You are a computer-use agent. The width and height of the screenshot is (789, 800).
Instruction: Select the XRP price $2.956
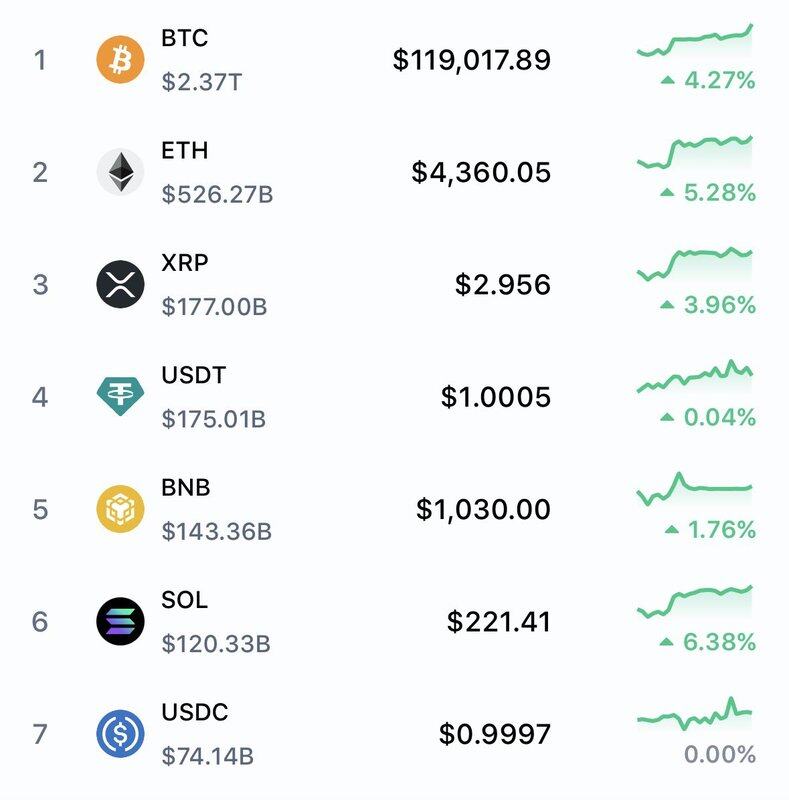point(502,284)
